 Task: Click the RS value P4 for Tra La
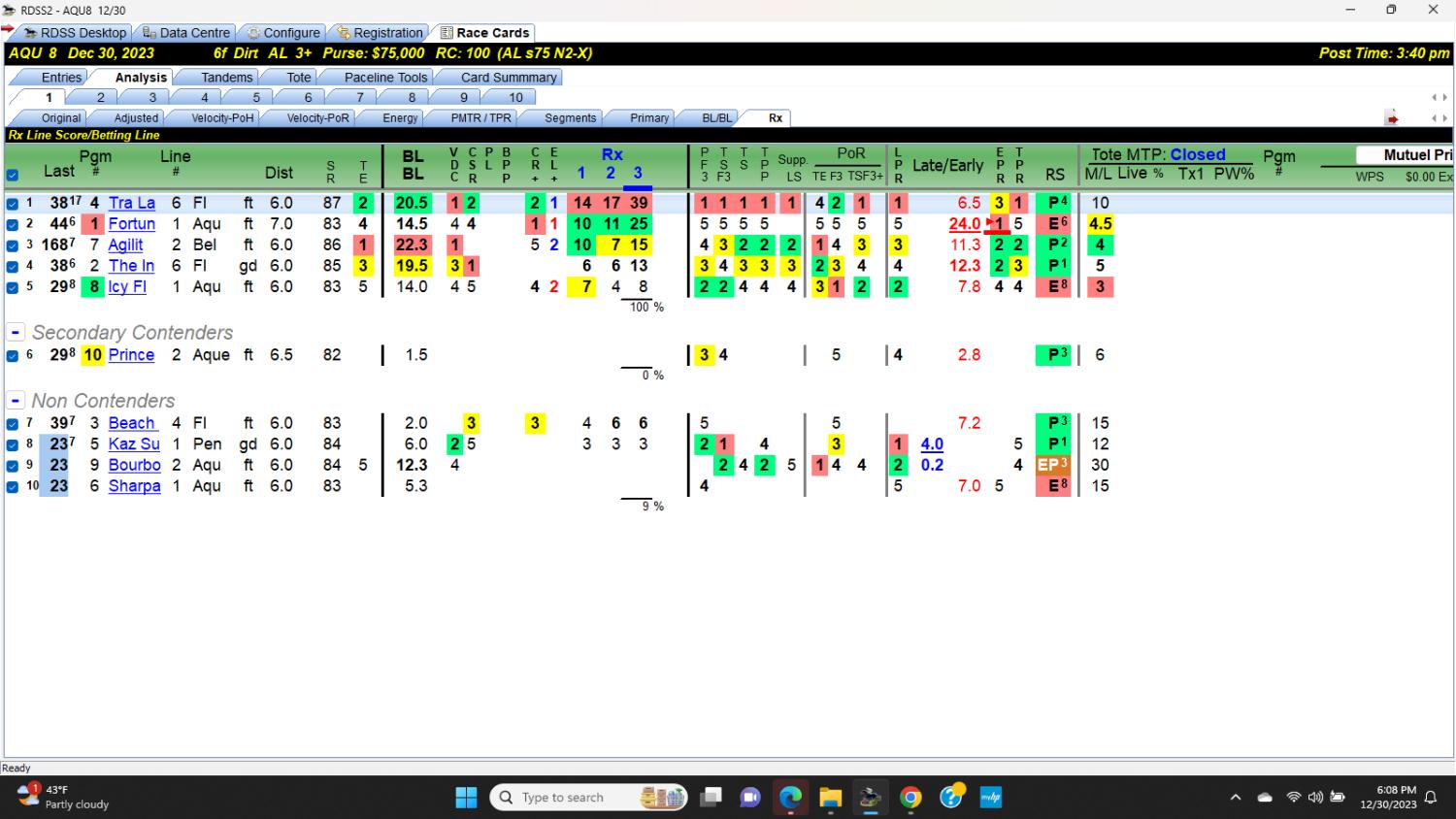click(1056, 203)
